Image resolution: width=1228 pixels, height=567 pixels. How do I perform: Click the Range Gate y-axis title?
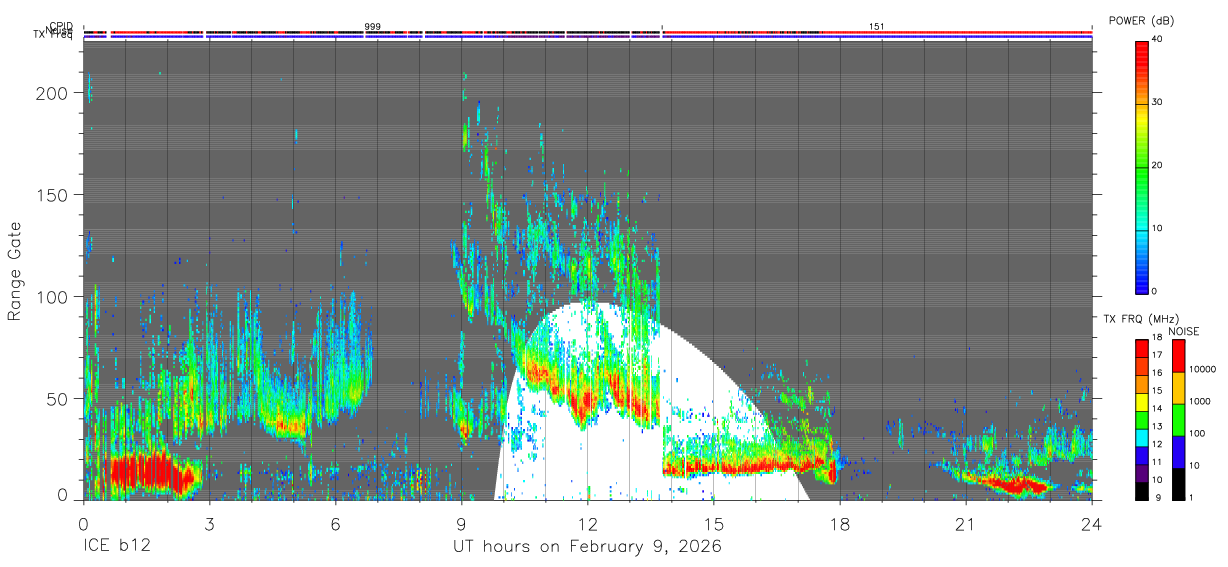[x=15, y=272]
